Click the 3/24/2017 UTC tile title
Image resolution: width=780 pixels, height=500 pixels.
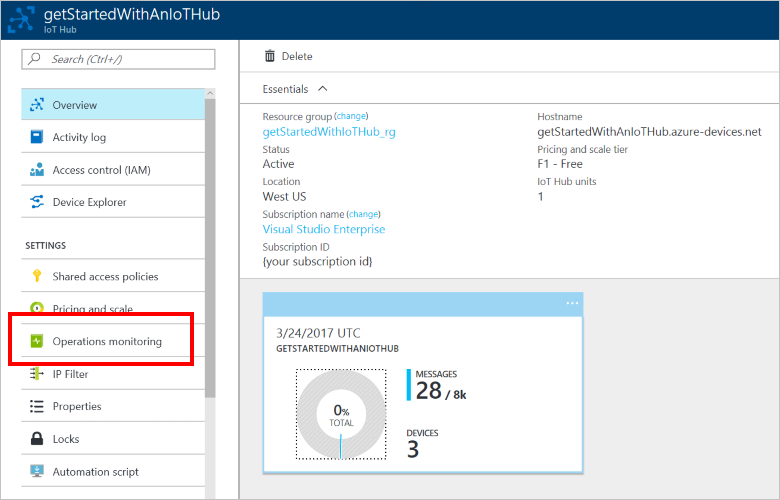(x=318, y=333)
